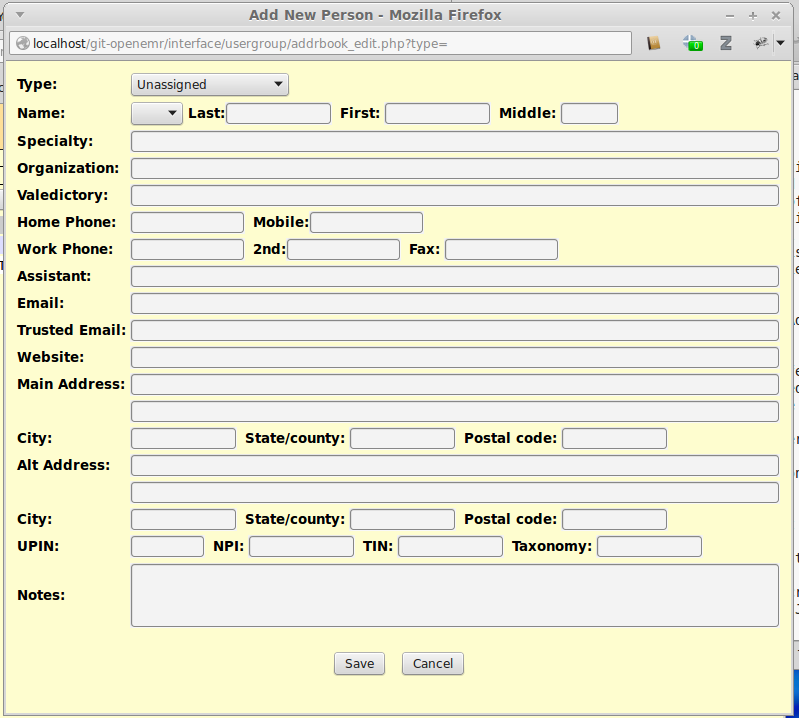
Task: Focus the Website text field
Action: point(455,357)
